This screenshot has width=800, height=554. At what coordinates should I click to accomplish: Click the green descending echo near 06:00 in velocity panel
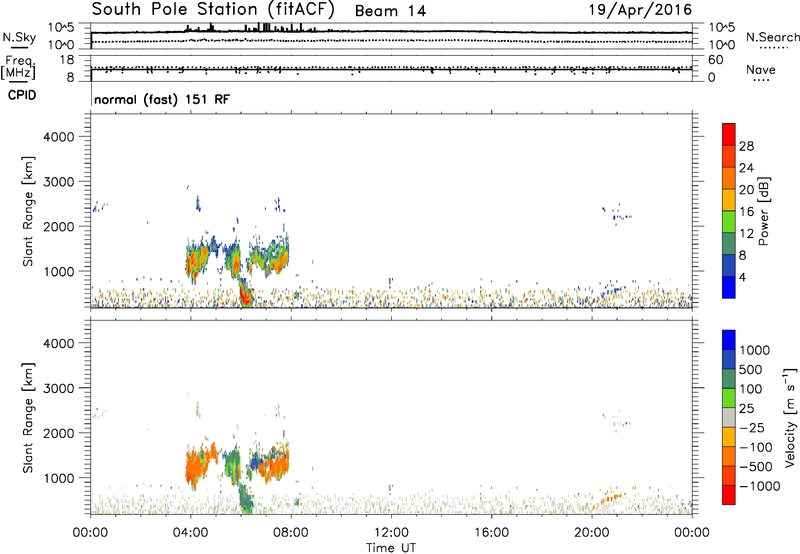coord(246,498)
